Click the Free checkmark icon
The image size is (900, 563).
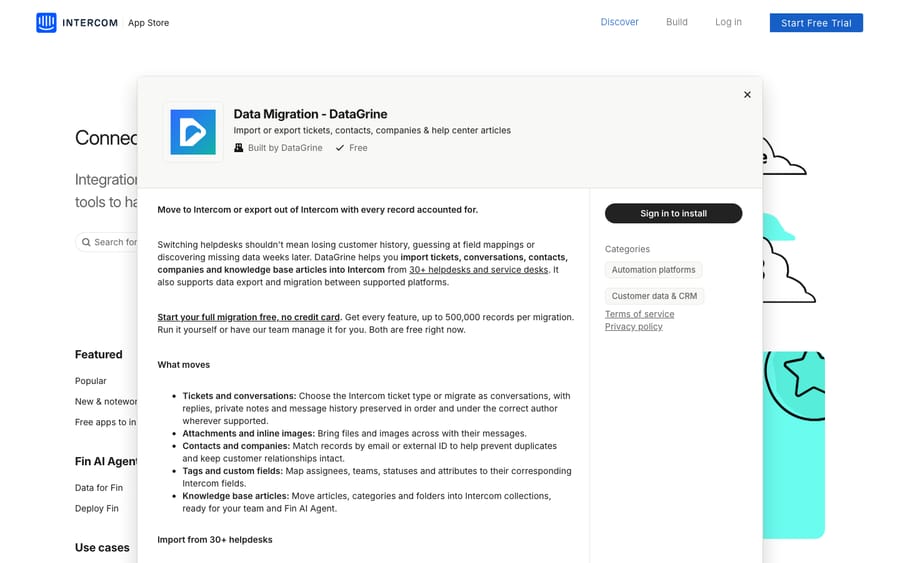[x=340, y=148]
